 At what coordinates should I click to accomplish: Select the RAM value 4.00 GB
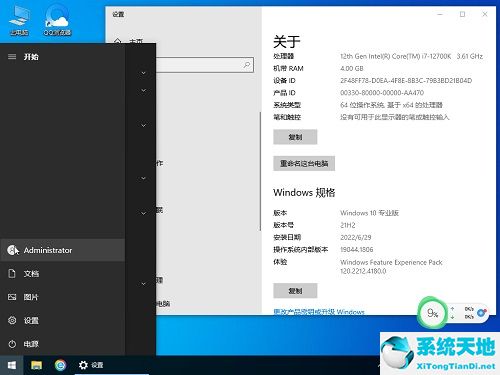pyautogui.click(x=352, y=69)
